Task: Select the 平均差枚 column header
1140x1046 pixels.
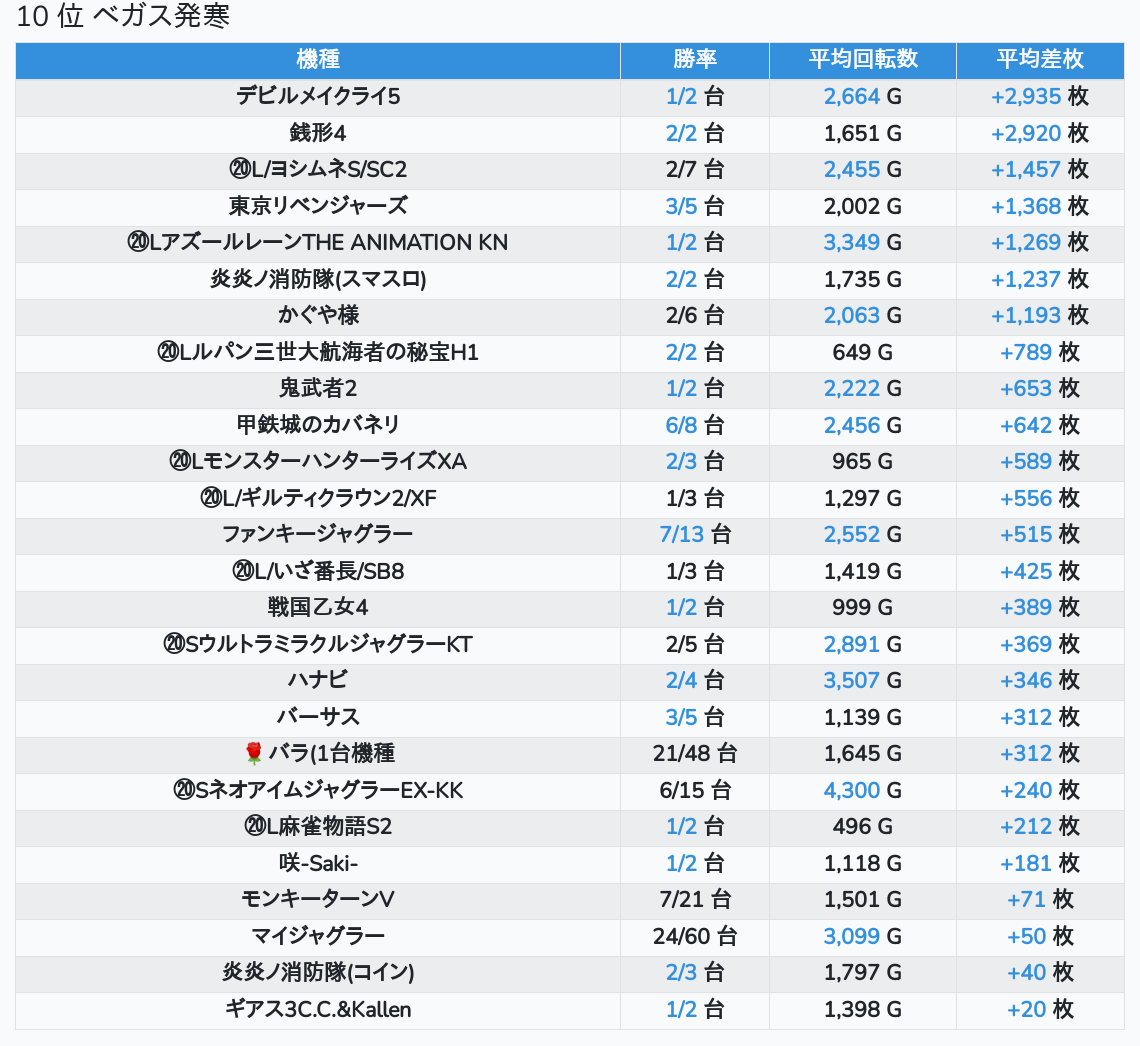Action: coord(1039,60)
